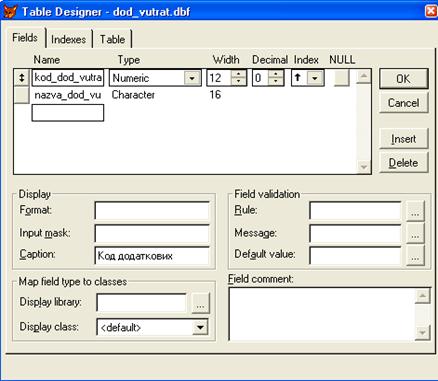Open the Message expression builder button
Screen dimensions: 438x381
(415, 233)
